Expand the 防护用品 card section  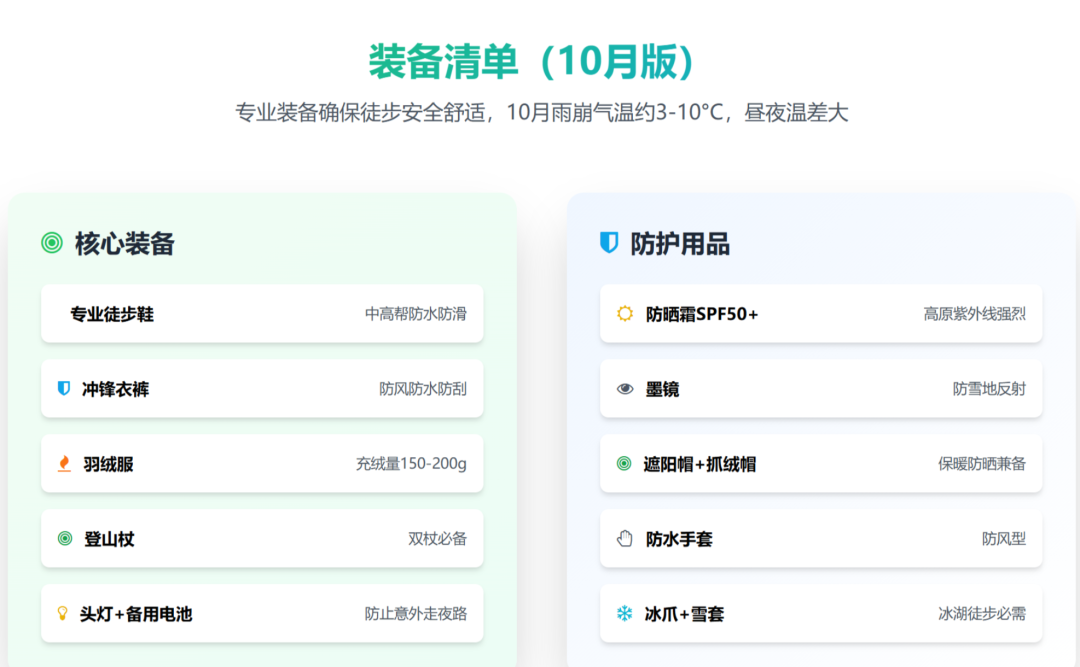coord(685,243)
